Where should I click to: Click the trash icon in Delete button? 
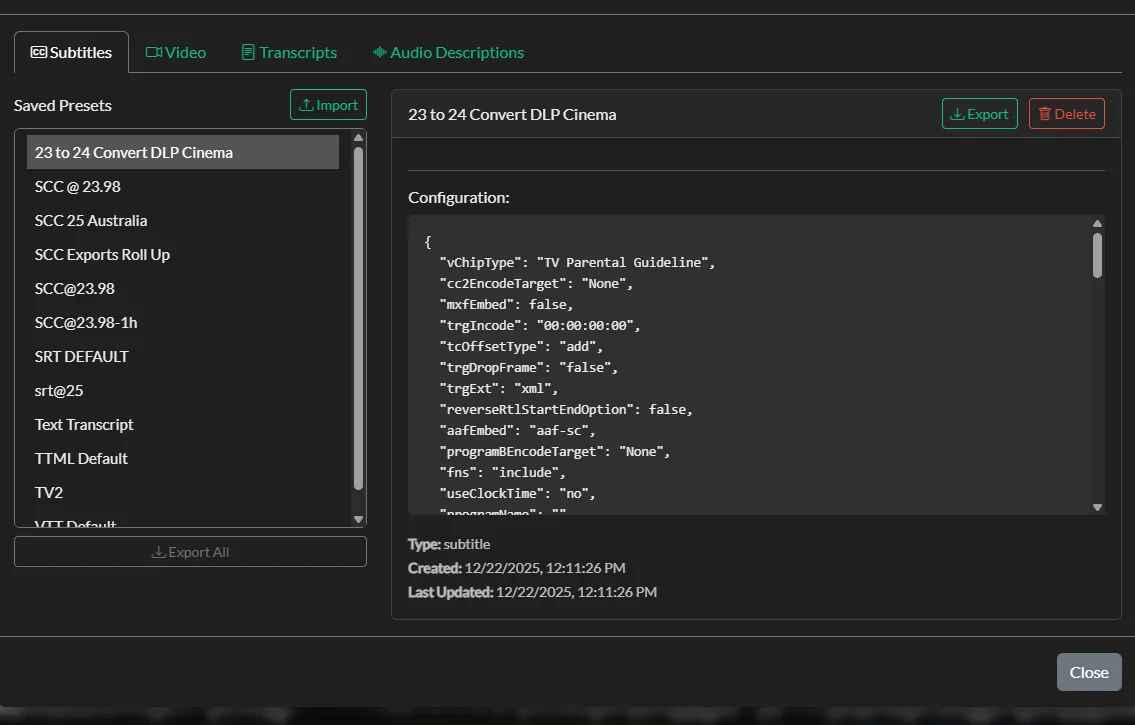tap(1045, 114)
